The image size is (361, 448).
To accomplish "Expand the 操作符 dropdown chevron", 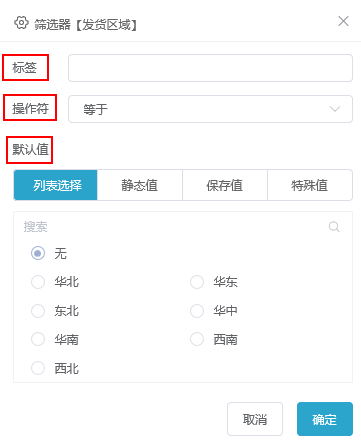I will coord(335,109).
